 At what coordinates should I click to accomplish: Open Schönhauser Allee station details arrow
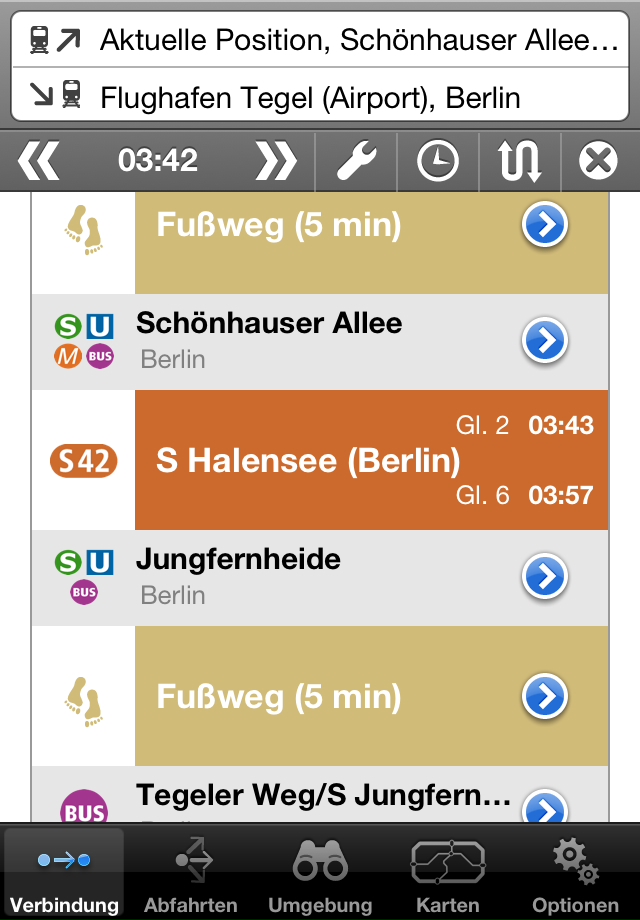544,340
